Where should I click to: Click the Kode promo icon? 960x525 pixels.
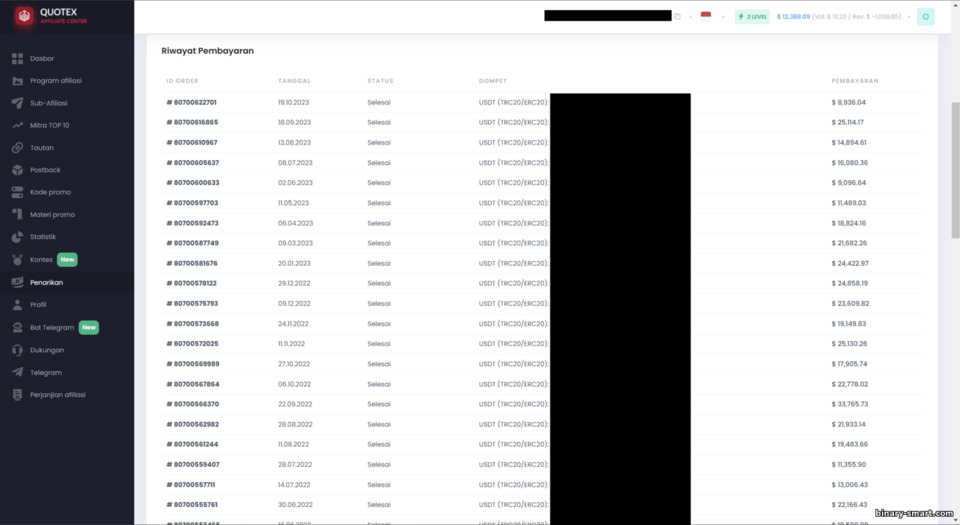point(17,192)
